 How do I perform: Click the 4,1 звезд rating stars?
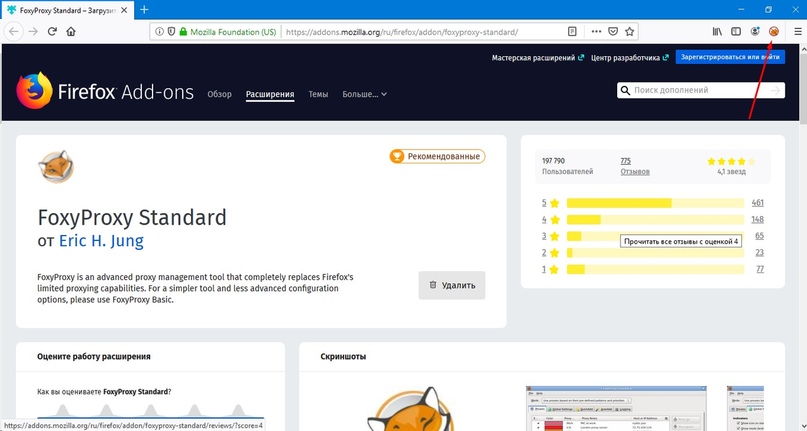click(731, 161)
